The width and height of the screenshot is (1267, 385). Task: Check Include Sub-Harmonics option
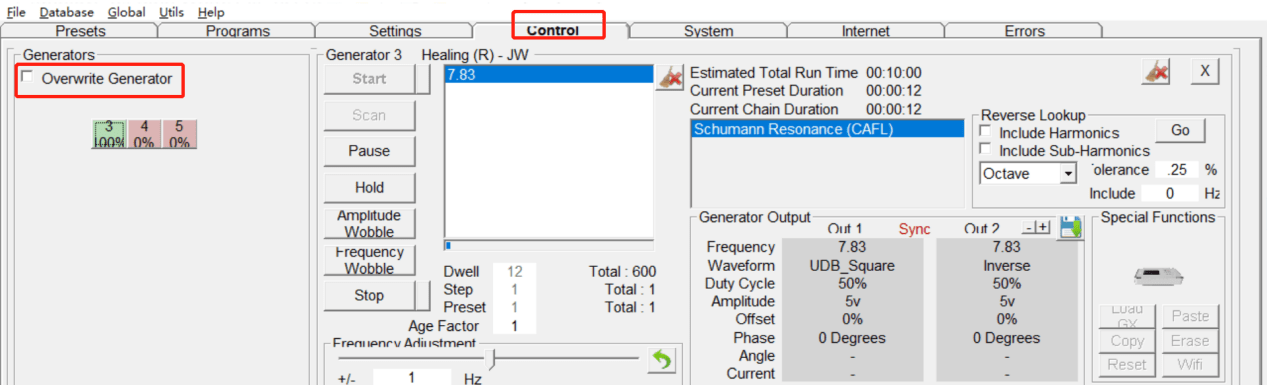986,150
